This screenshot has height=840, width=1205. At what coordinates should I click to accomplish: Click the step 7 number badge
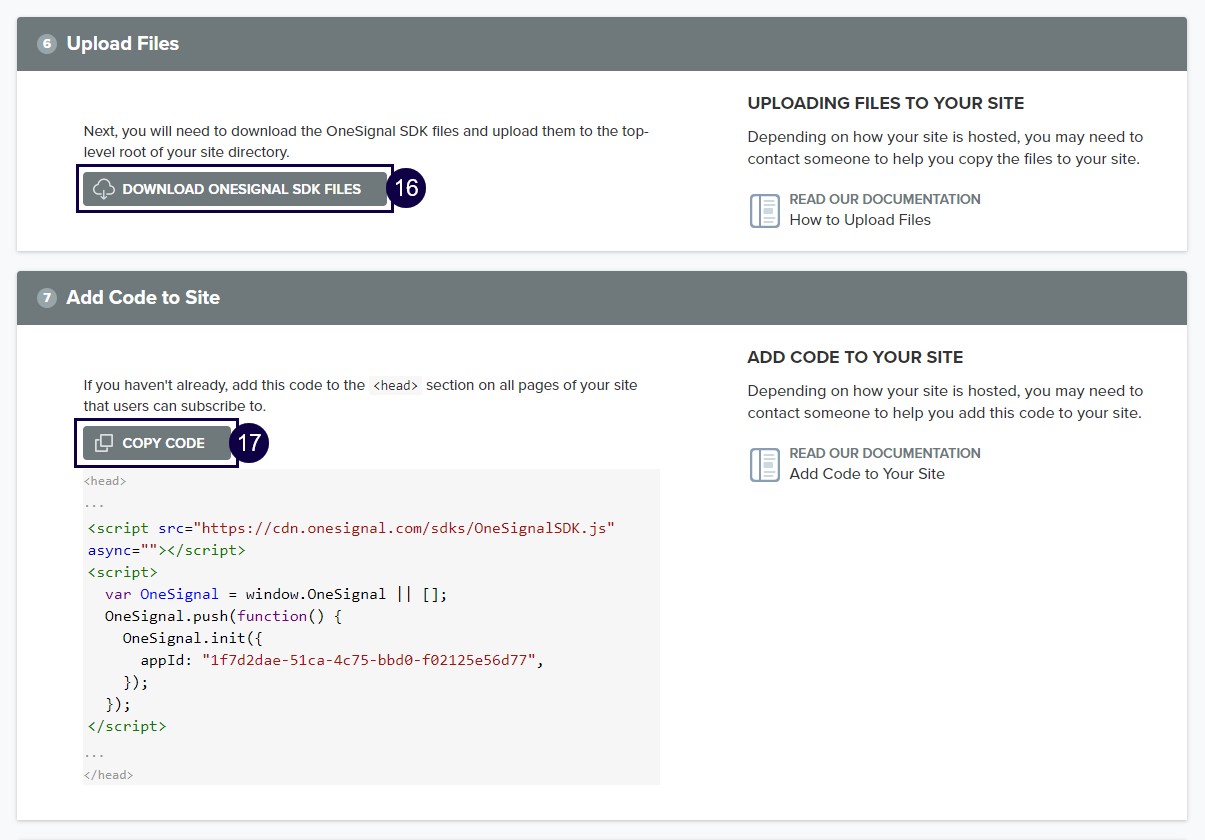(x=46, y=298)
